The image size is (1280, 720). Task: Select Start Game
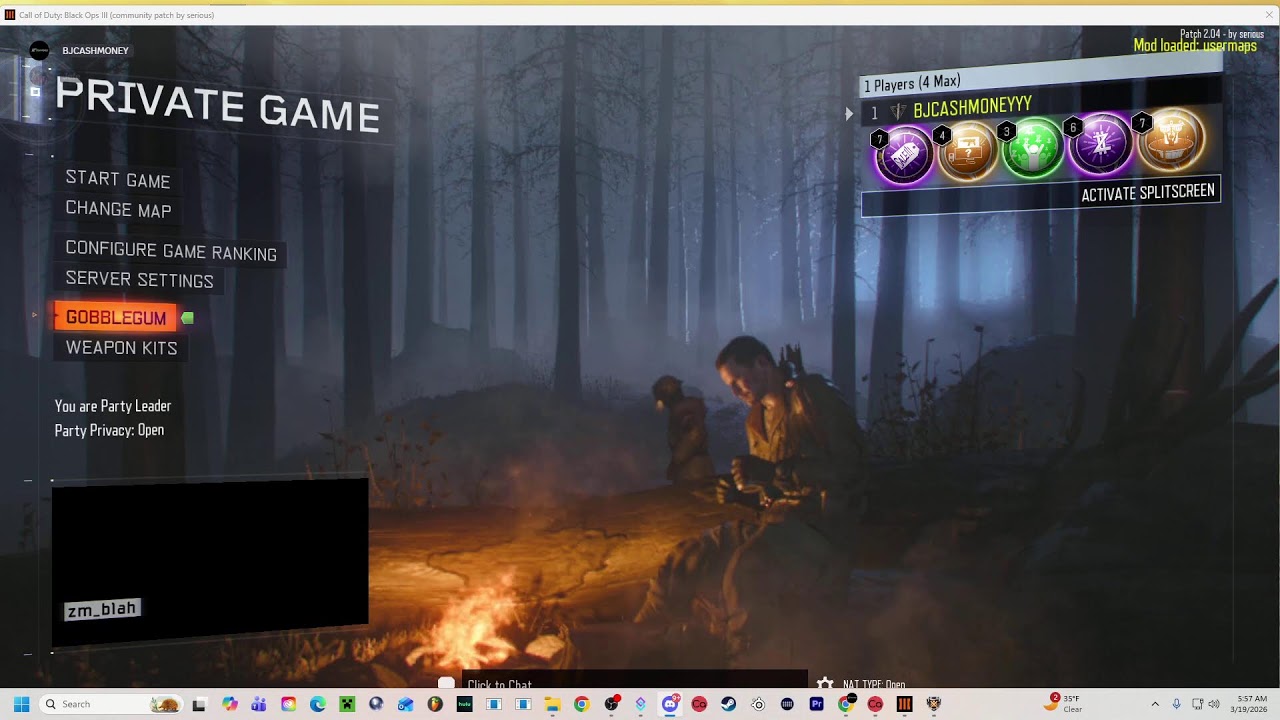(x=118, y=180)
